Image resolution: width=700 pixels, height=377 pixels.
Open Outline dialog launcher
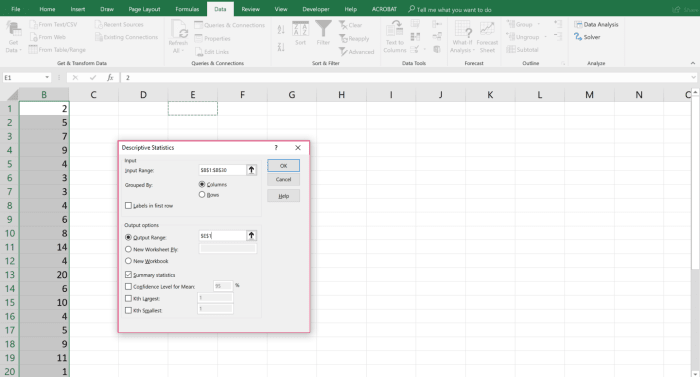(x=563, y=63)
